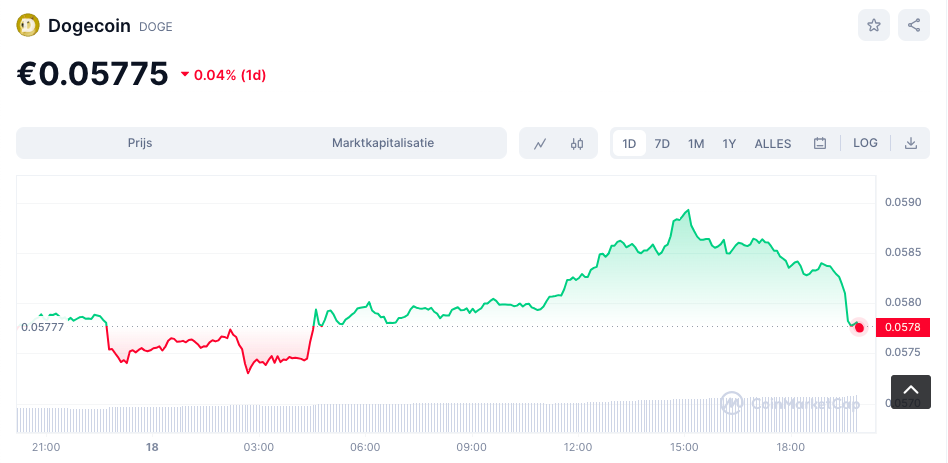Choose the 7D time range
948x463 pixels.
pos(663,144)
